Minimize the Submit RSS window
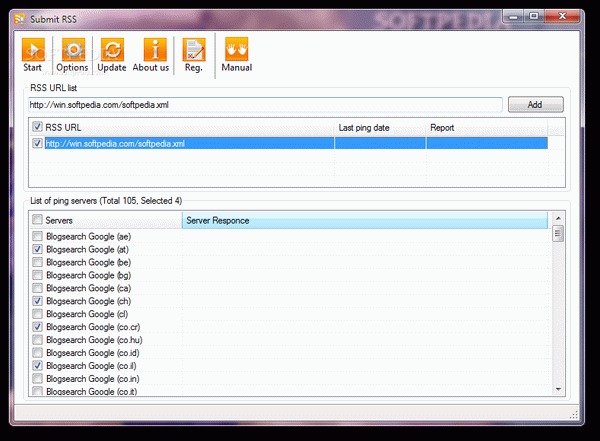600x441 pixels. [514, 16]
